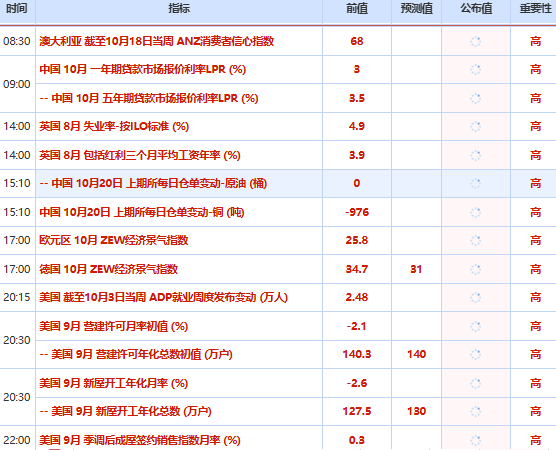
Task: Open 美国 ADP就业周度发布变动 (万人) indicator
Action: pyautogui.click(x=163, y=297)
